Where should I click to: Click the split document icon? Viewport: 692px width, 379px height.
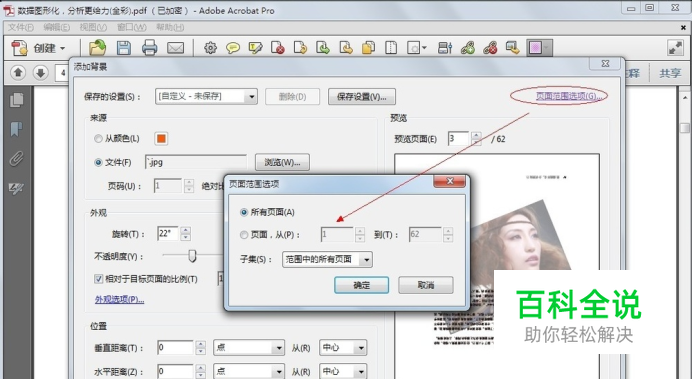click(391, 48)
